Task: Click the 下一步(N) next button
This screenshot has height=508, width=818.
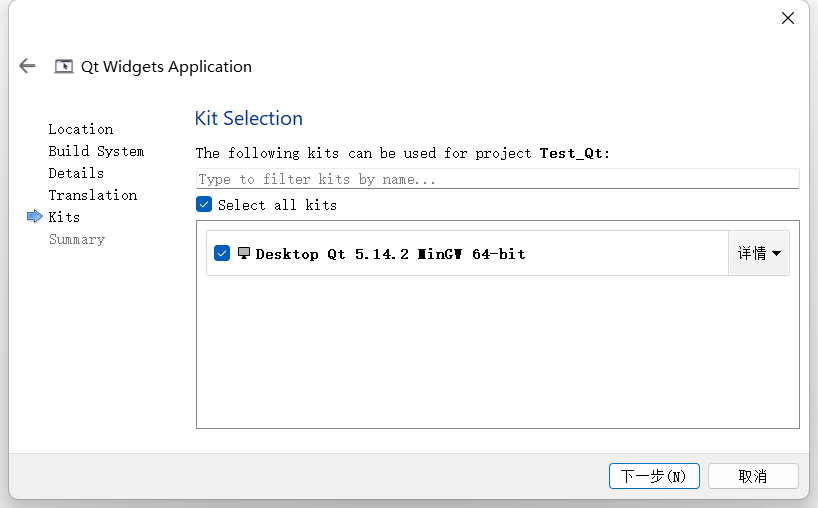Action: 654,476
